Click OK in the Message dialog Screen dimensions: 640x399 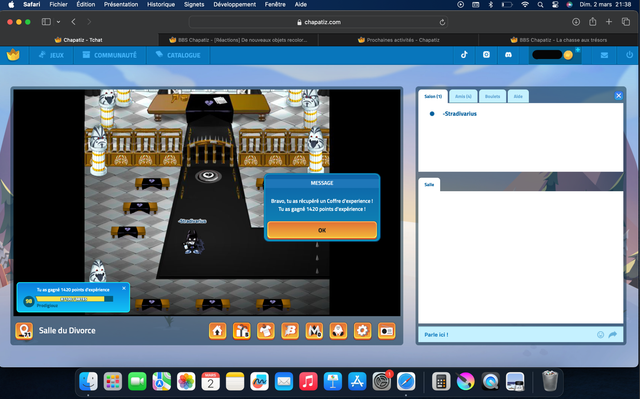click(x=322, y=230)
